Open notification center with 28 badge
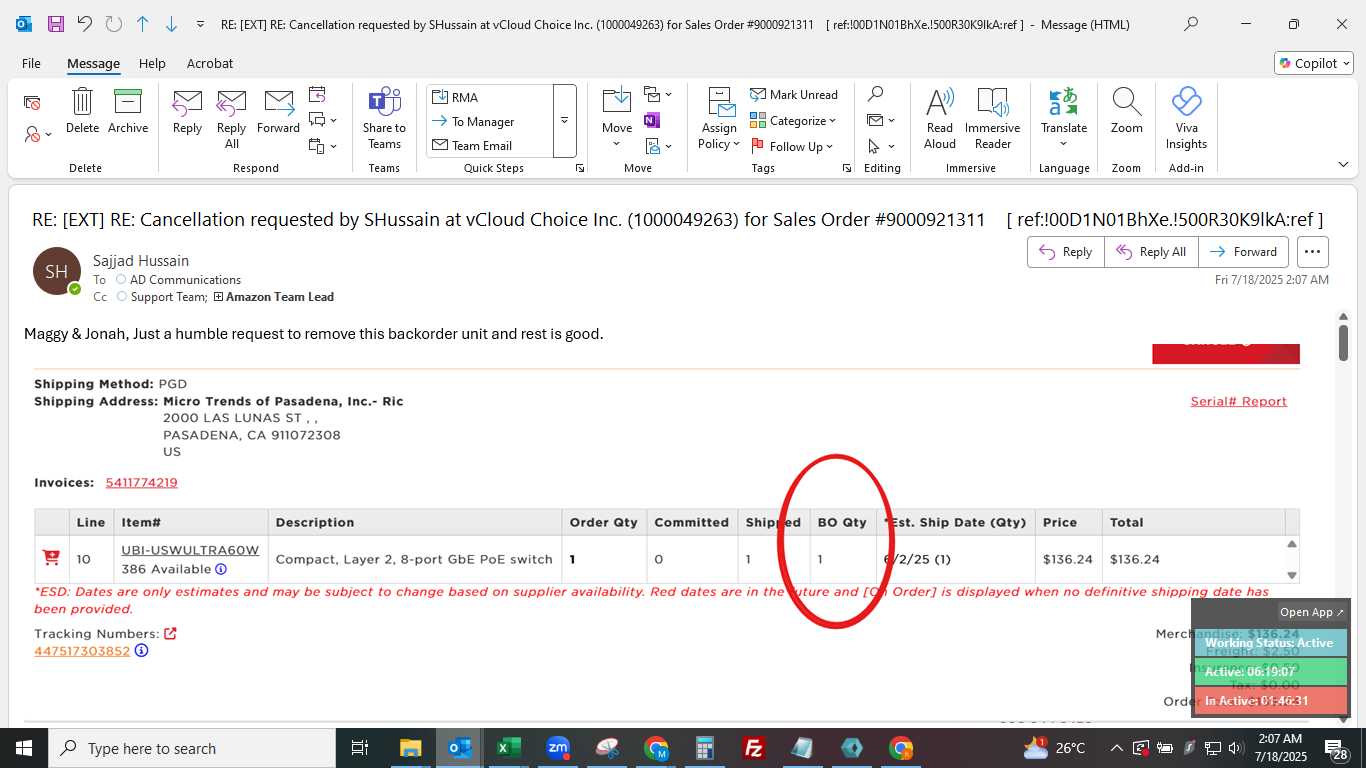This screenshot has width=1366, height=768. (1334, 748)
